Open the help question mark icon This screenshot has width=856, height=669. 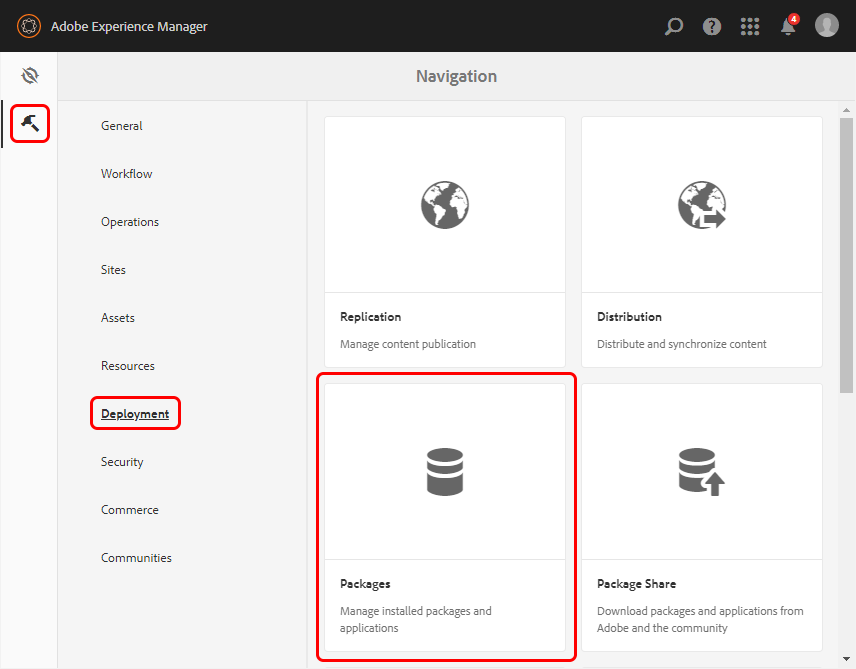(712, 26)
